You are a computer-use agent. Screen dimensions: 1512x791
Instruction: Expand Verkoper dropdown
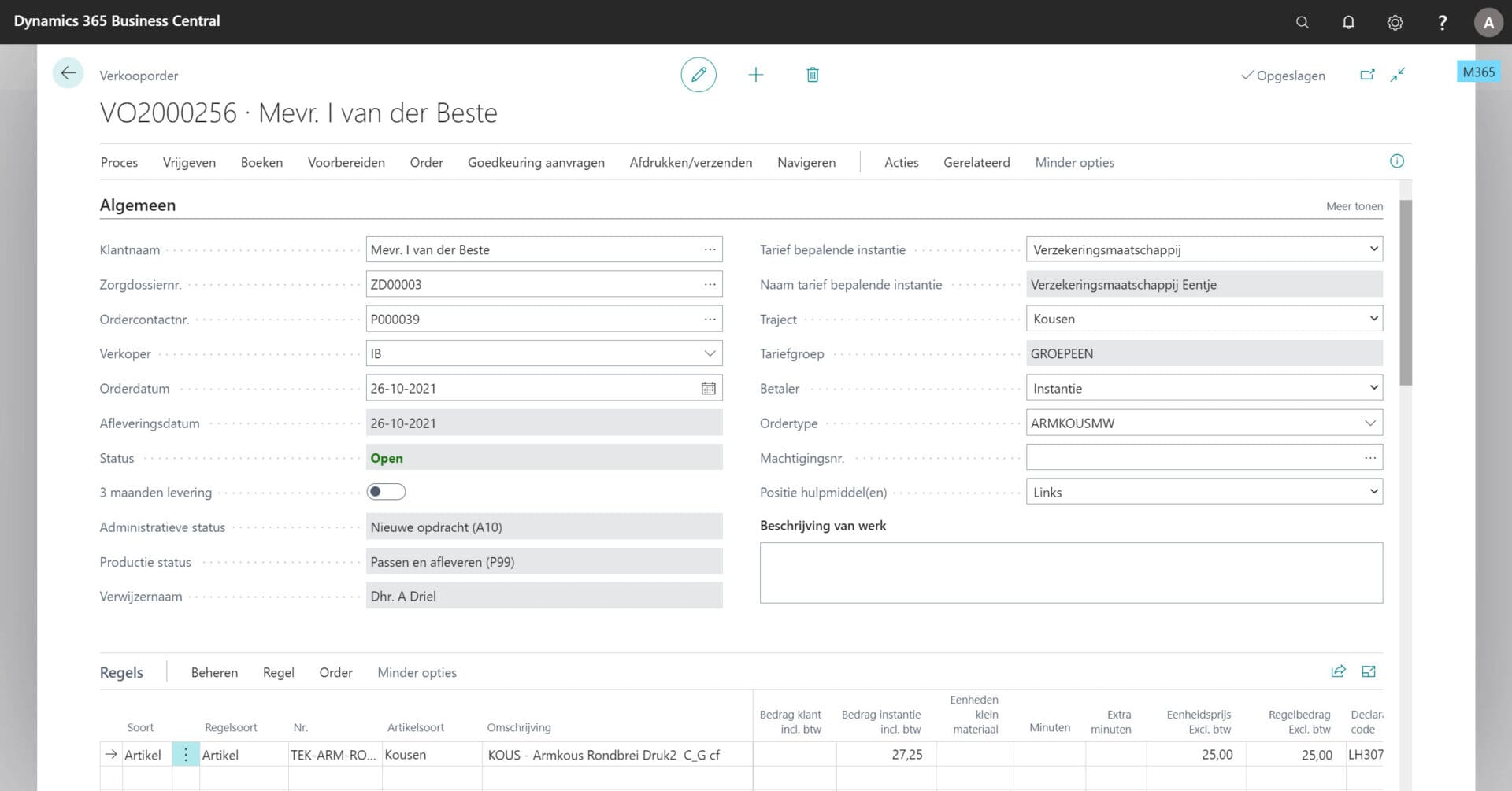(710, 353)
